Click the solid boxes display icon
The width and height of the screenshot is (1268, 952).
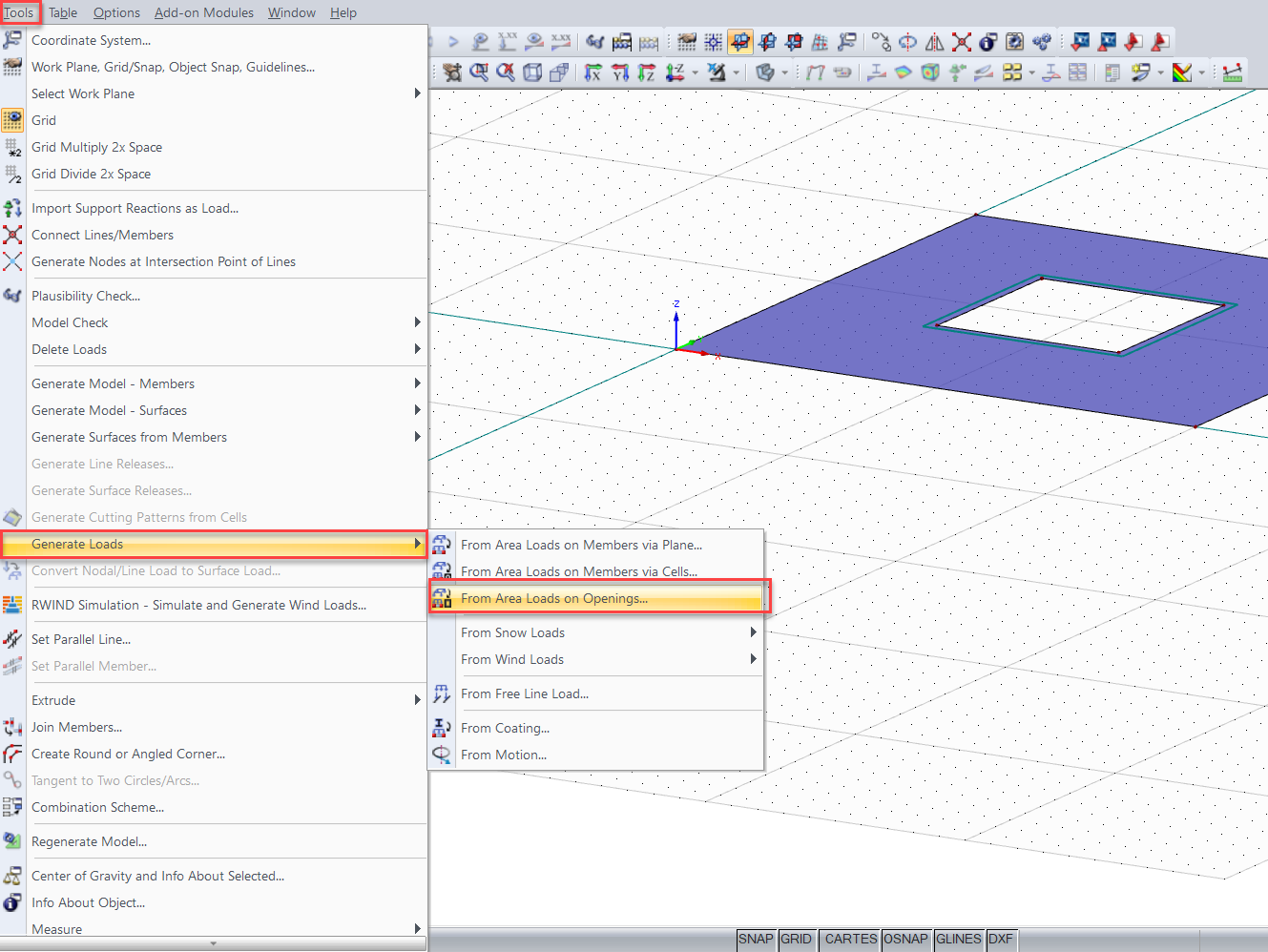[559, 72]
